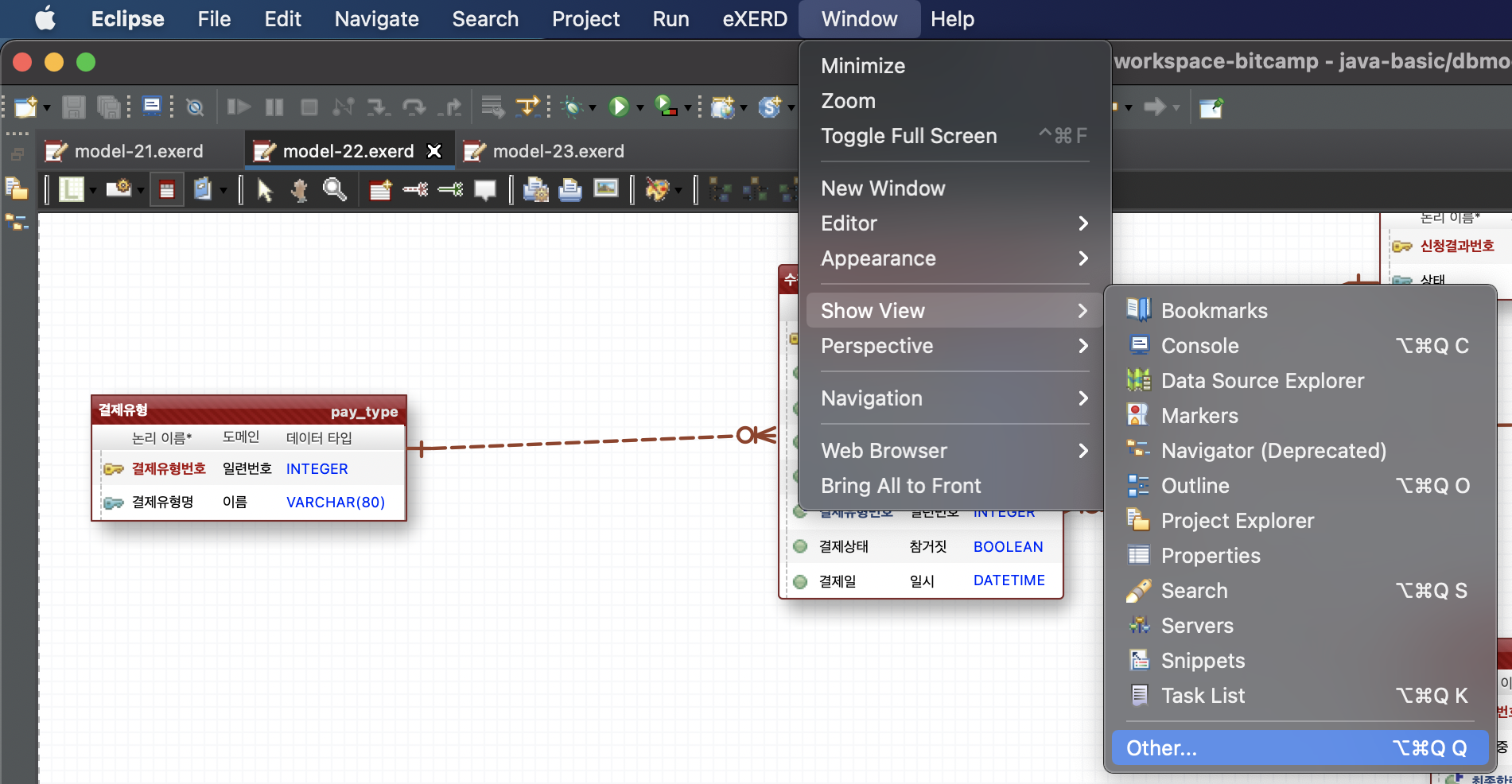Choose New Window from Window menu
Image resolution: width=1512 pixels, height=784 pixels.
[954, 188]
